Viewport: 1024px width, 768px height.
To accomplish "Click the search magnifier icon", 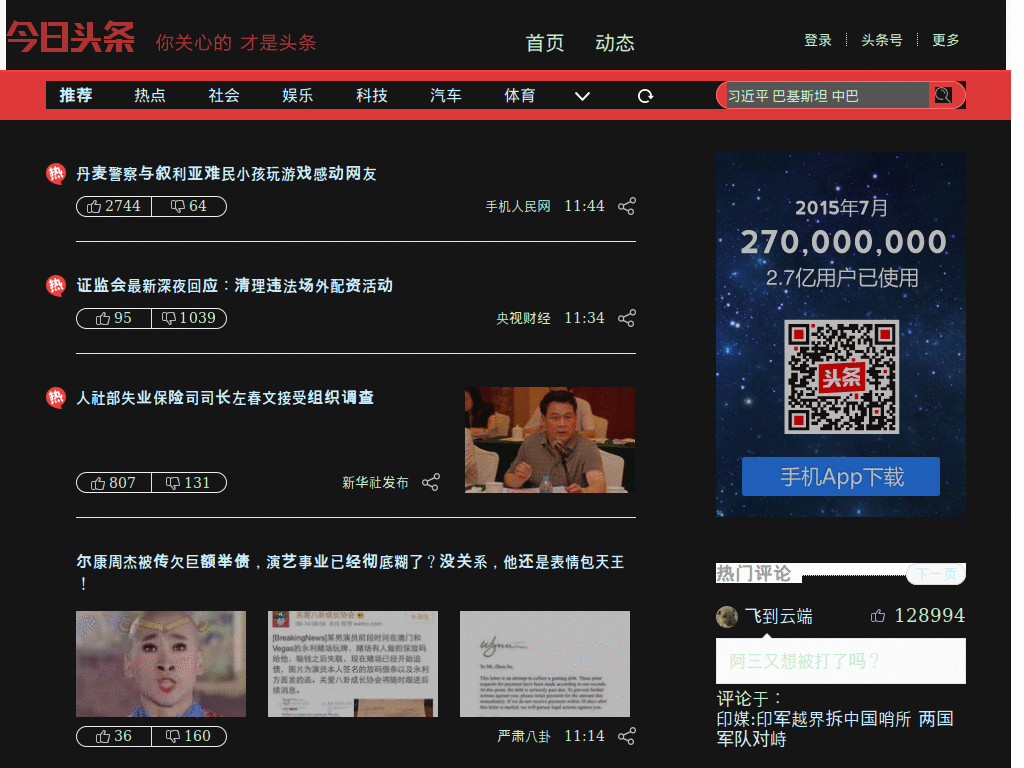I will coord(942,95).
